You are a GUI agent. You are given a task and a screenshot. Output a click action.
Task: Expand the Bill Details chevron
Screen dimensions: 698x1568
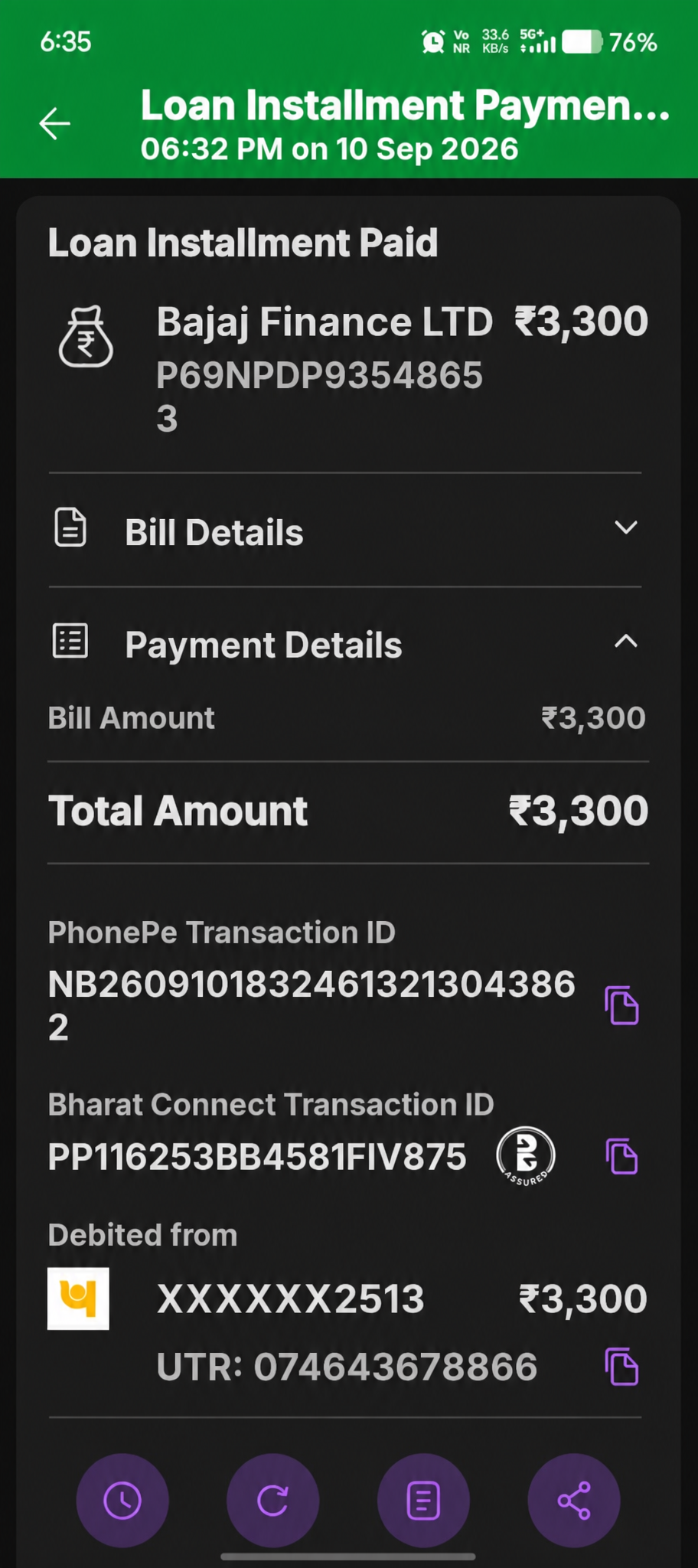[x=626, y=528]
